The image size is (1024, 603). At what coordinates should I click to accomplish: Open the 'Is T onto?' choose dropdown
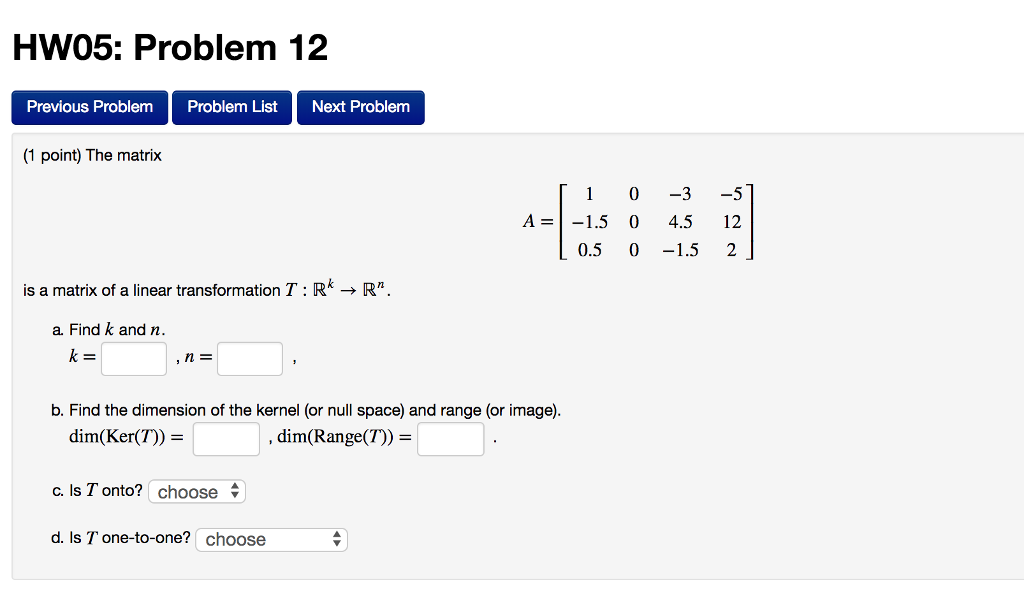tap(196, 491)
